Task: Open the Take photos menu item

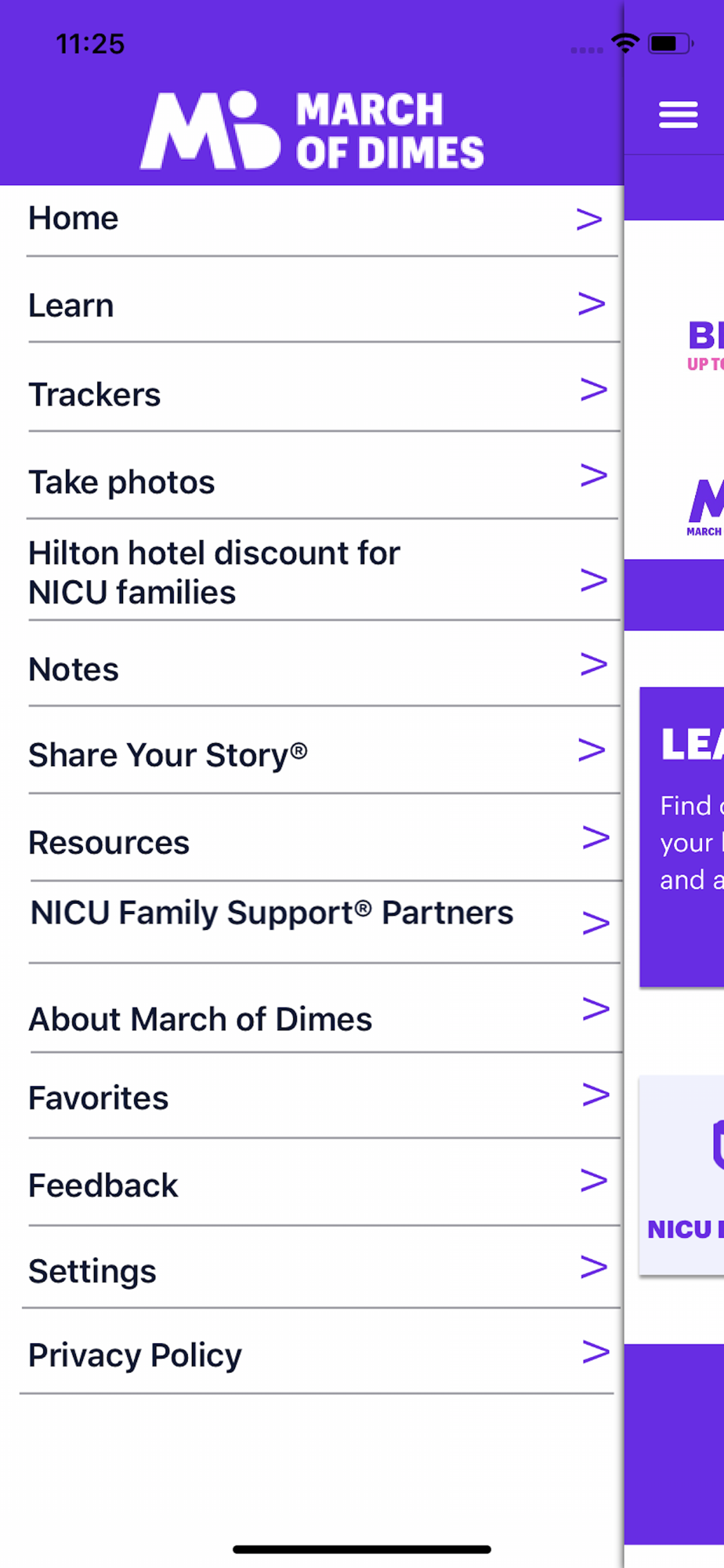Action: click(x=122, y=482)
